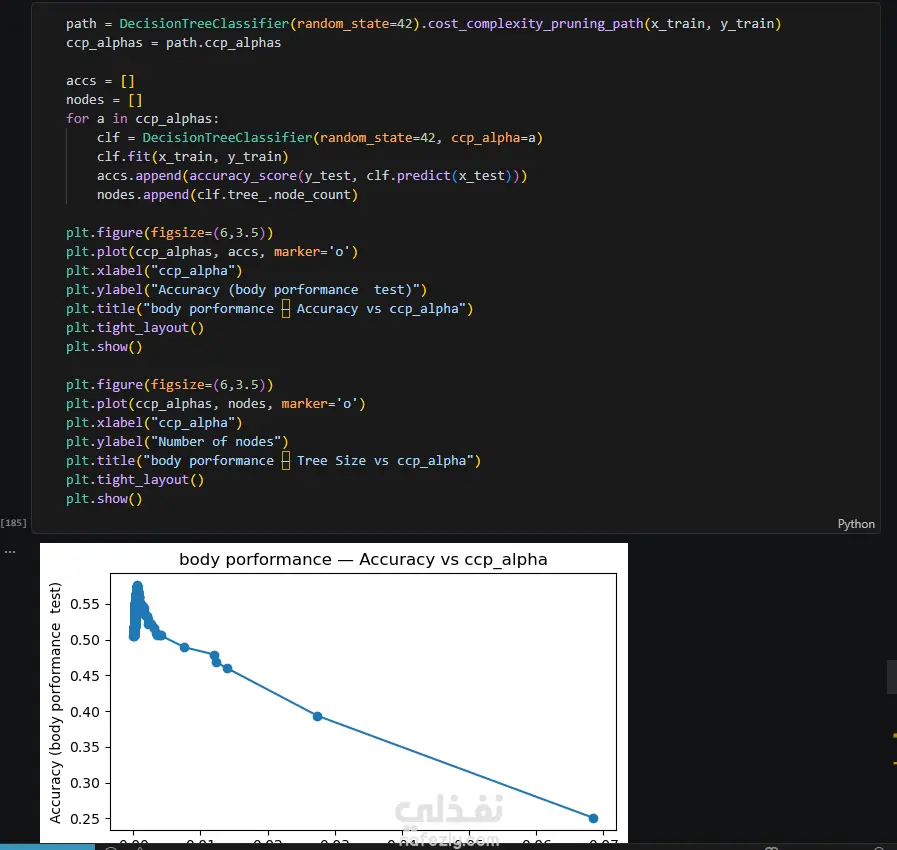Click the line 'nodes = []'
Screen dimensions: 897x850
coord(104,100)
